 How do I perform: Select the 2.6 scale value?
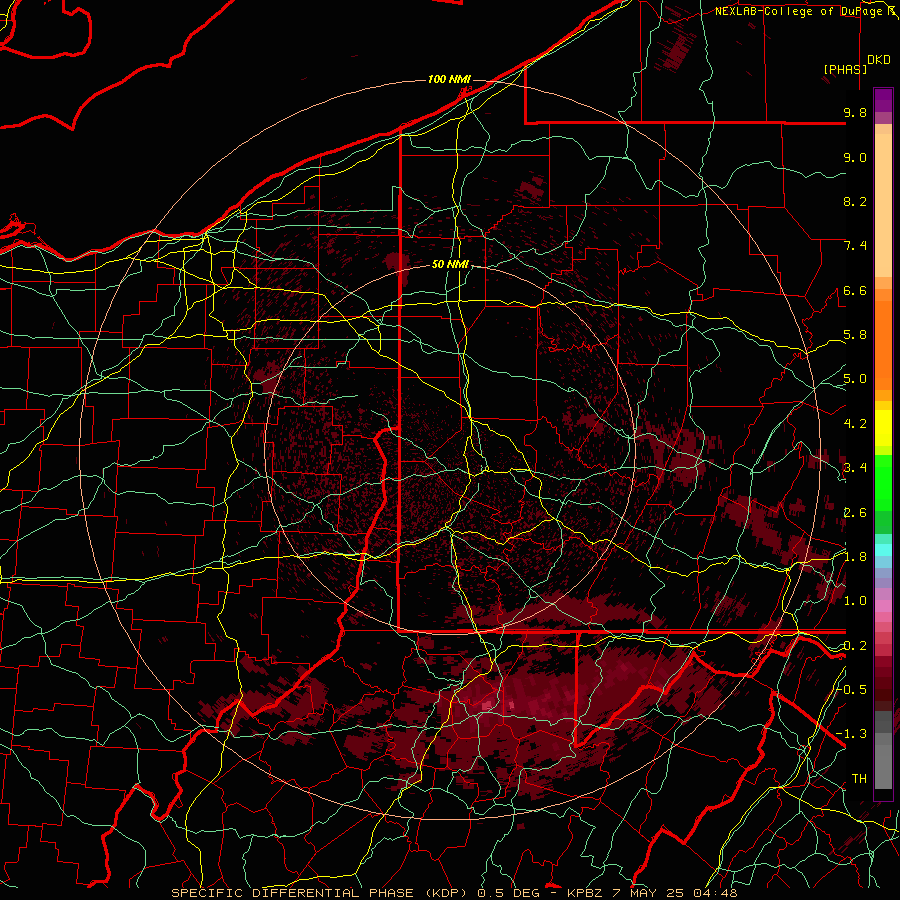point(855,512)
